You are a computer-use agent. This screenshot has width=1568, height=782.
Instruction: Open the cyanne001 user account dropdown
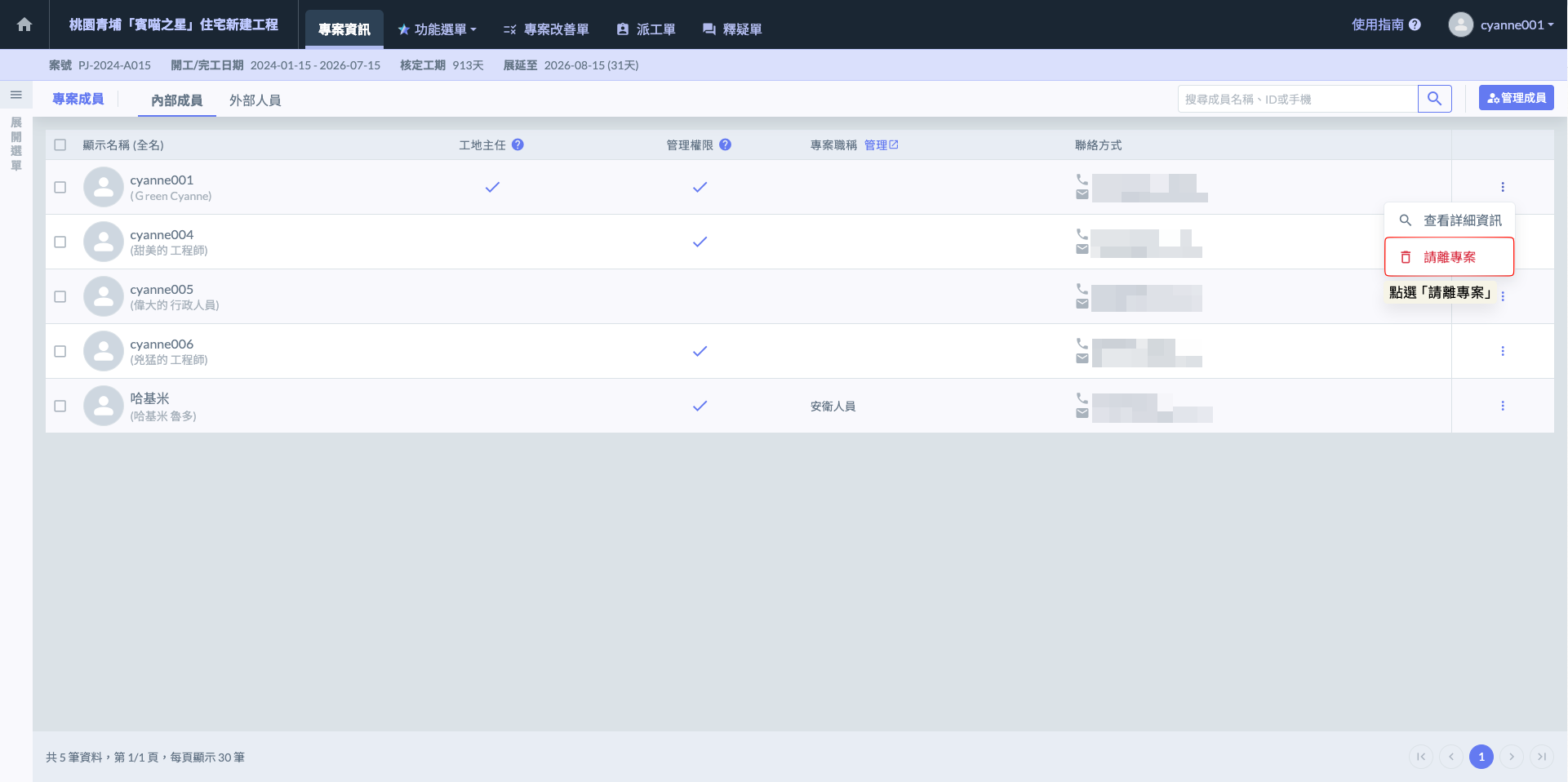[x=1501, y=24]
